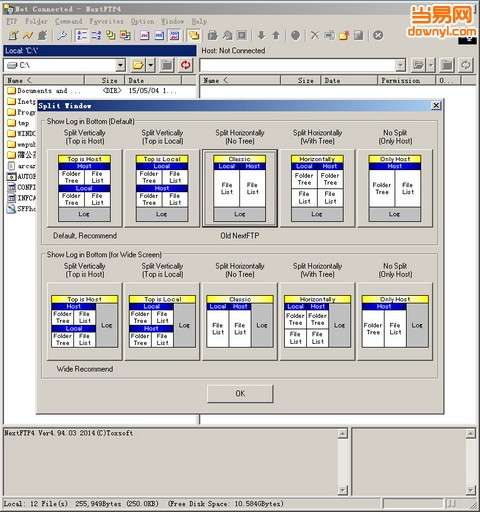Image resolution: width=480 pixels, height=512 pixels.
Task: Open the Help menu
Action: tap(199, 21)
